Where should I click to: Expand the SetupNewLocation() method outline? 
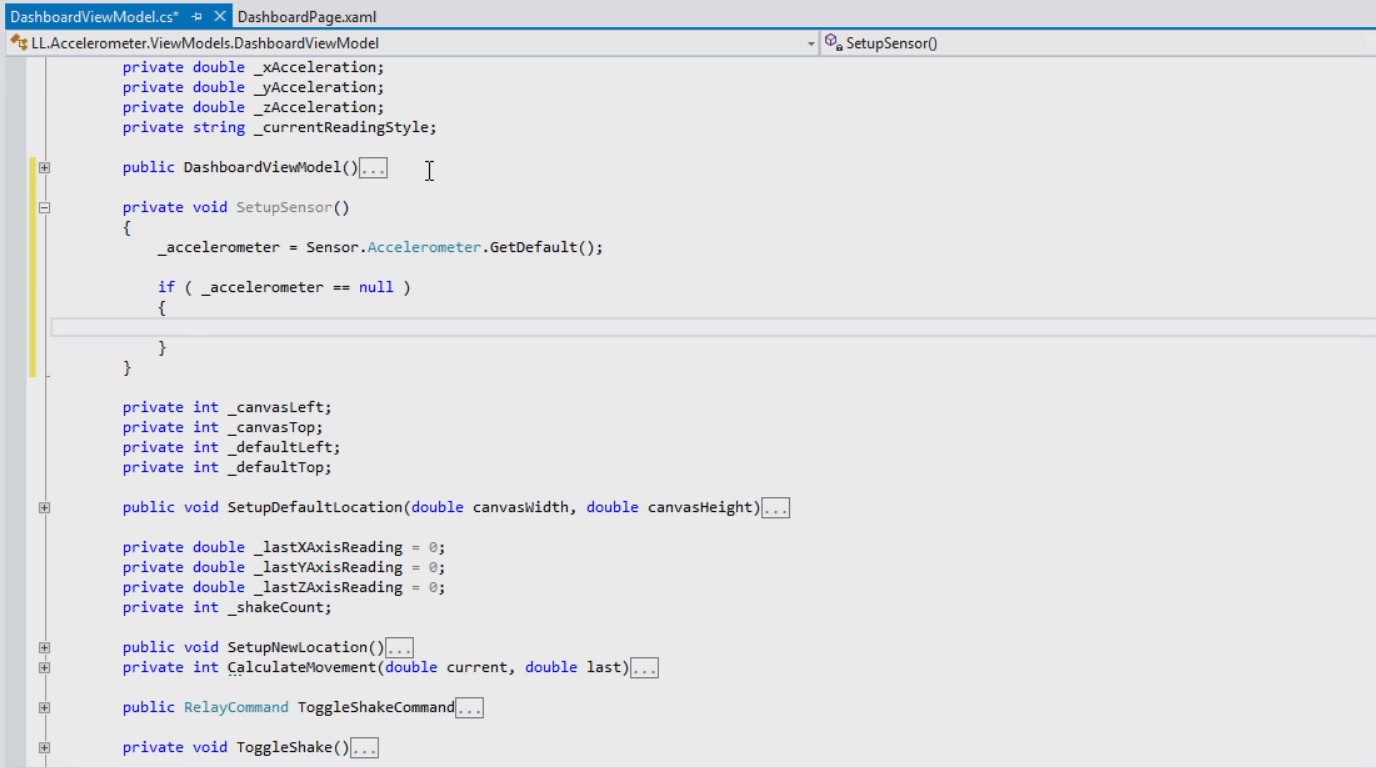[44, 648]
